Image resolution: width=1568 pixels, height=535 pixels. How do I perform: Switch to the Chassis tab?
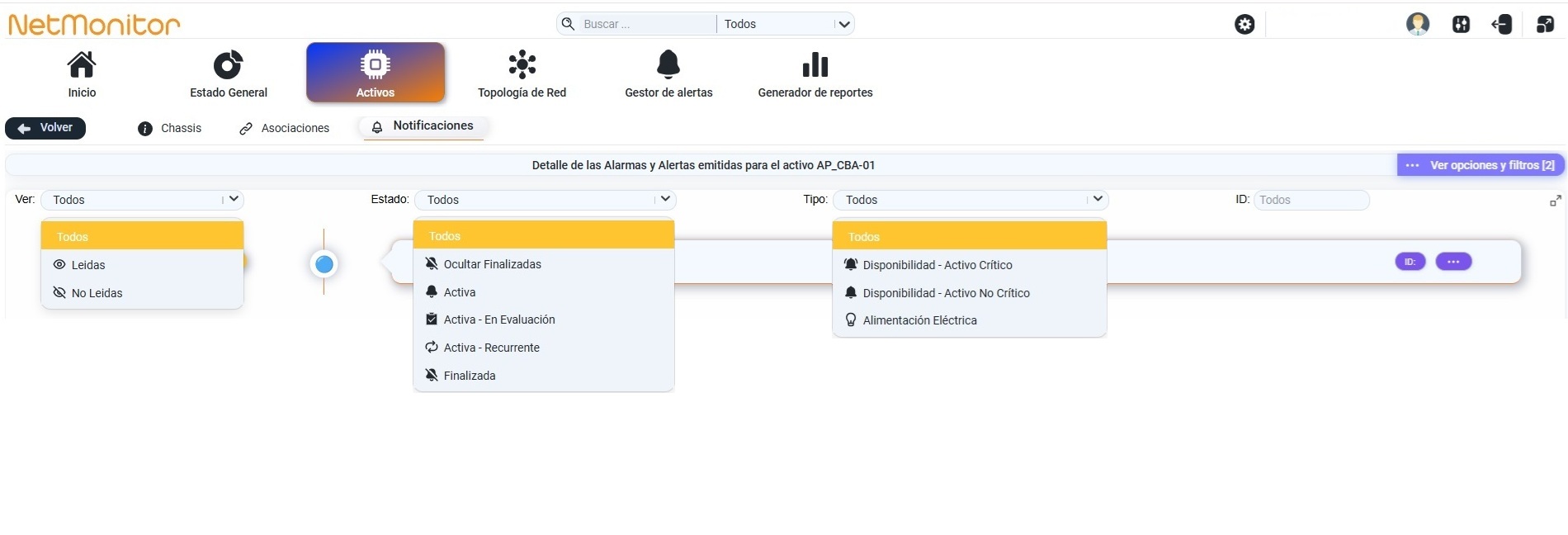(170, 129)
